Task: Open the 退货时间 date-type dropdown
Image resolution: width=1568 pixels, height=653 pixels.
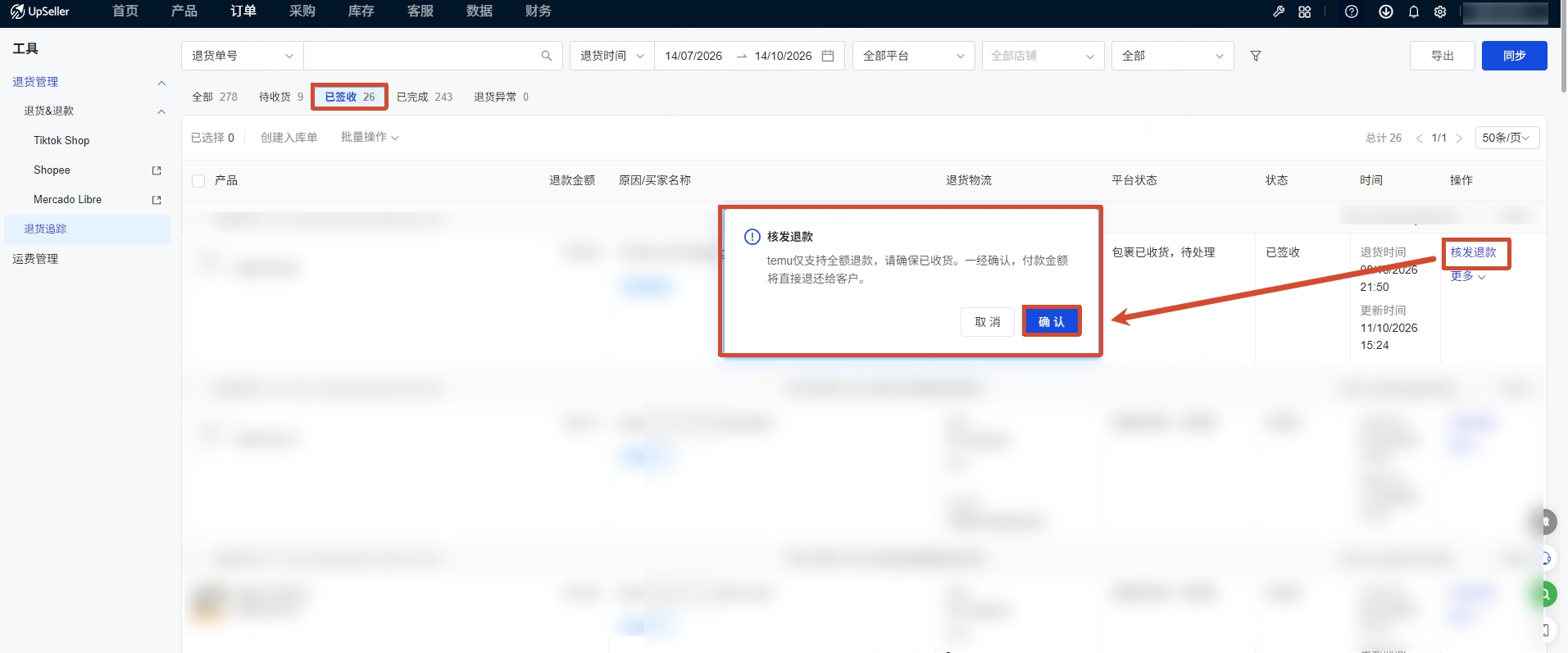Action: (612, 56)
